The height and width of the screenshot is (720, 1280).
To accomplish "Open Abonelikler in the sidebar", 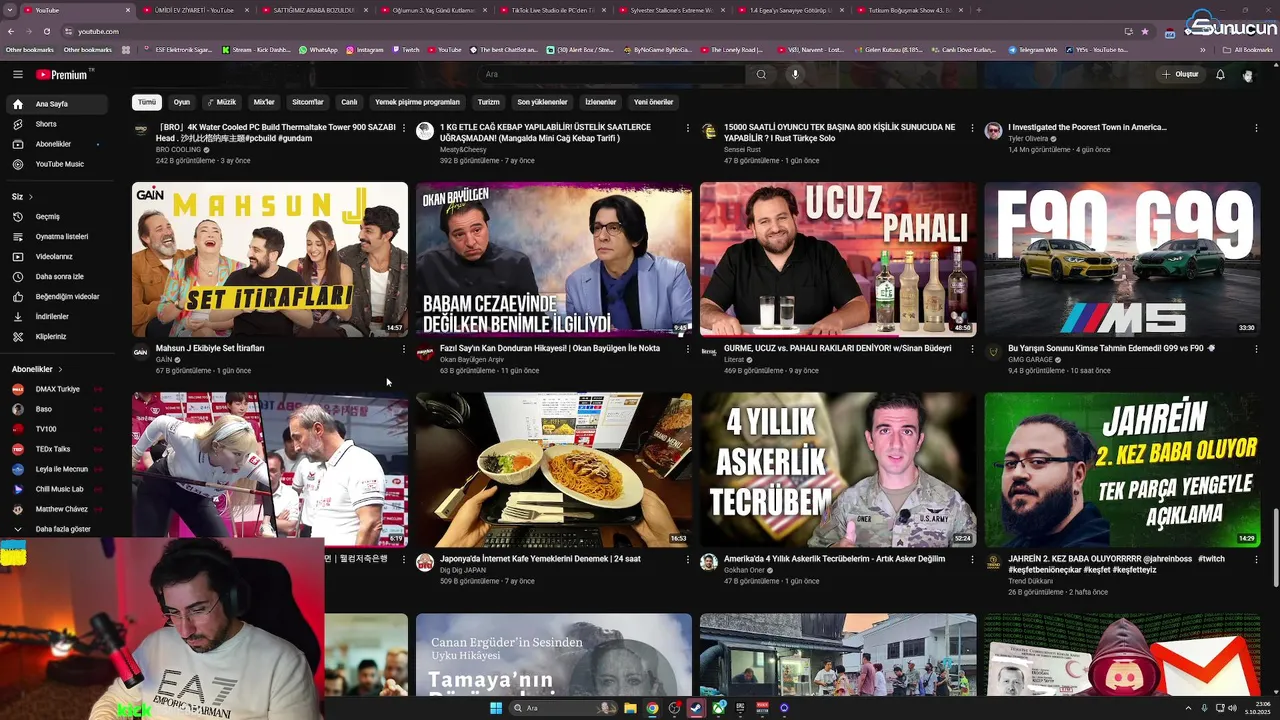I will tap(58, 144).
